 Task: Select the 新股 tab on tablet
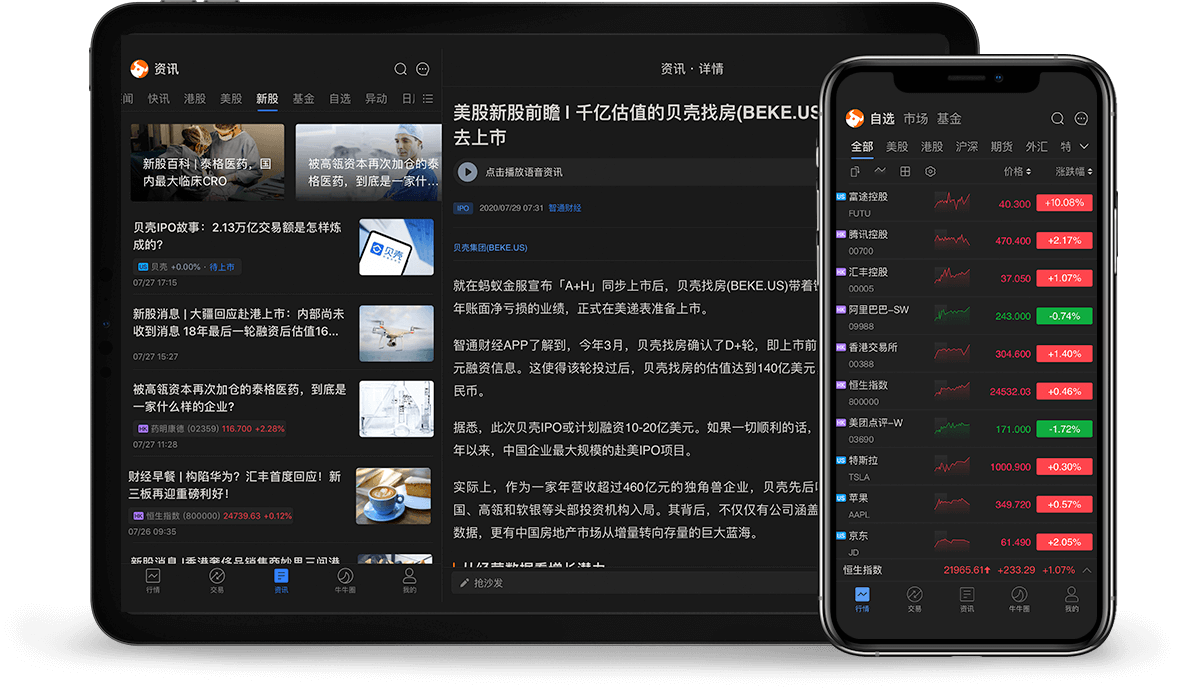tap(267, 98)
